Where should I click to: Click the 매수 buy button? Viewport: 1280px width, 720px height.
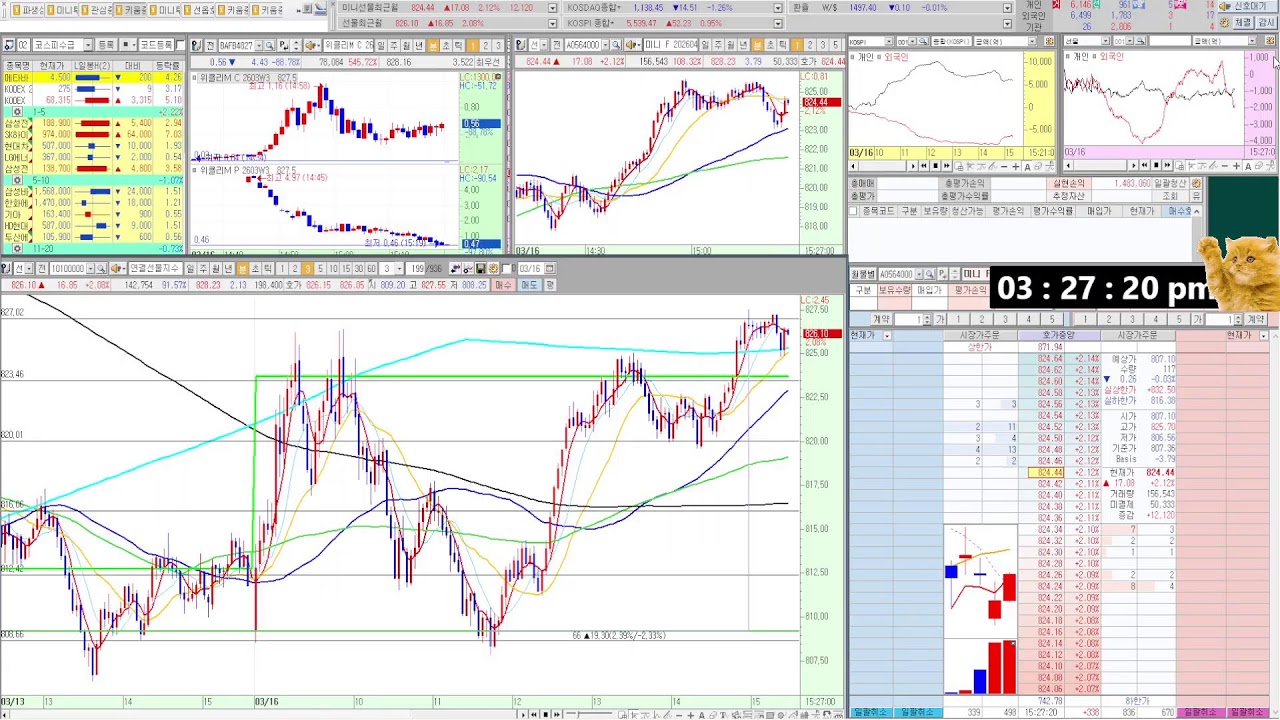coord(503,285)
